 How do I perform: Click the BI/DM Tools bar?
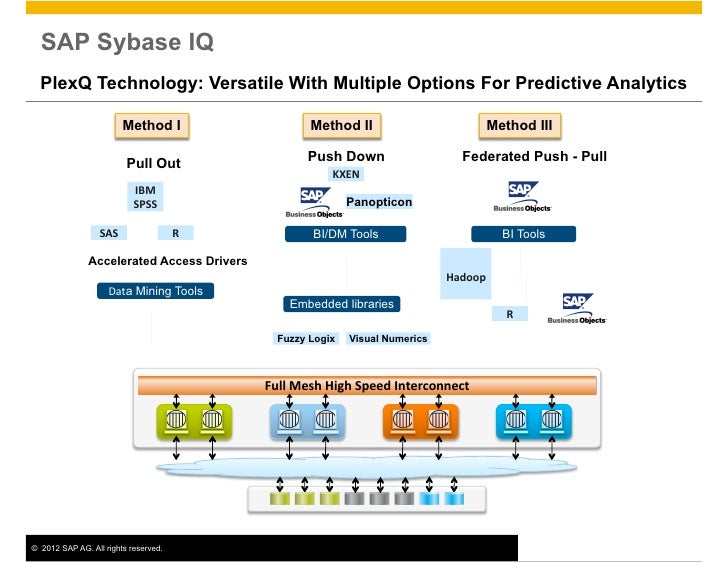coord(345,234)
